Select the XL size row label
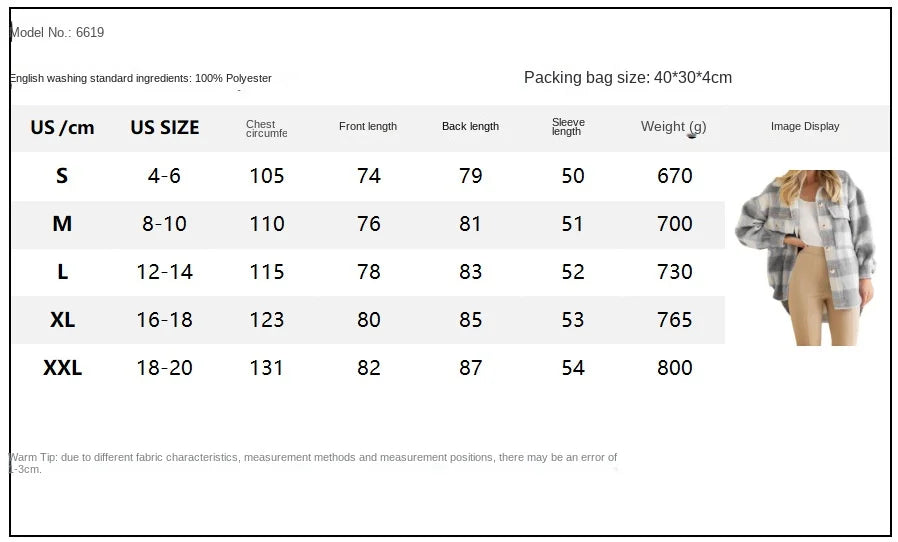 62,320
